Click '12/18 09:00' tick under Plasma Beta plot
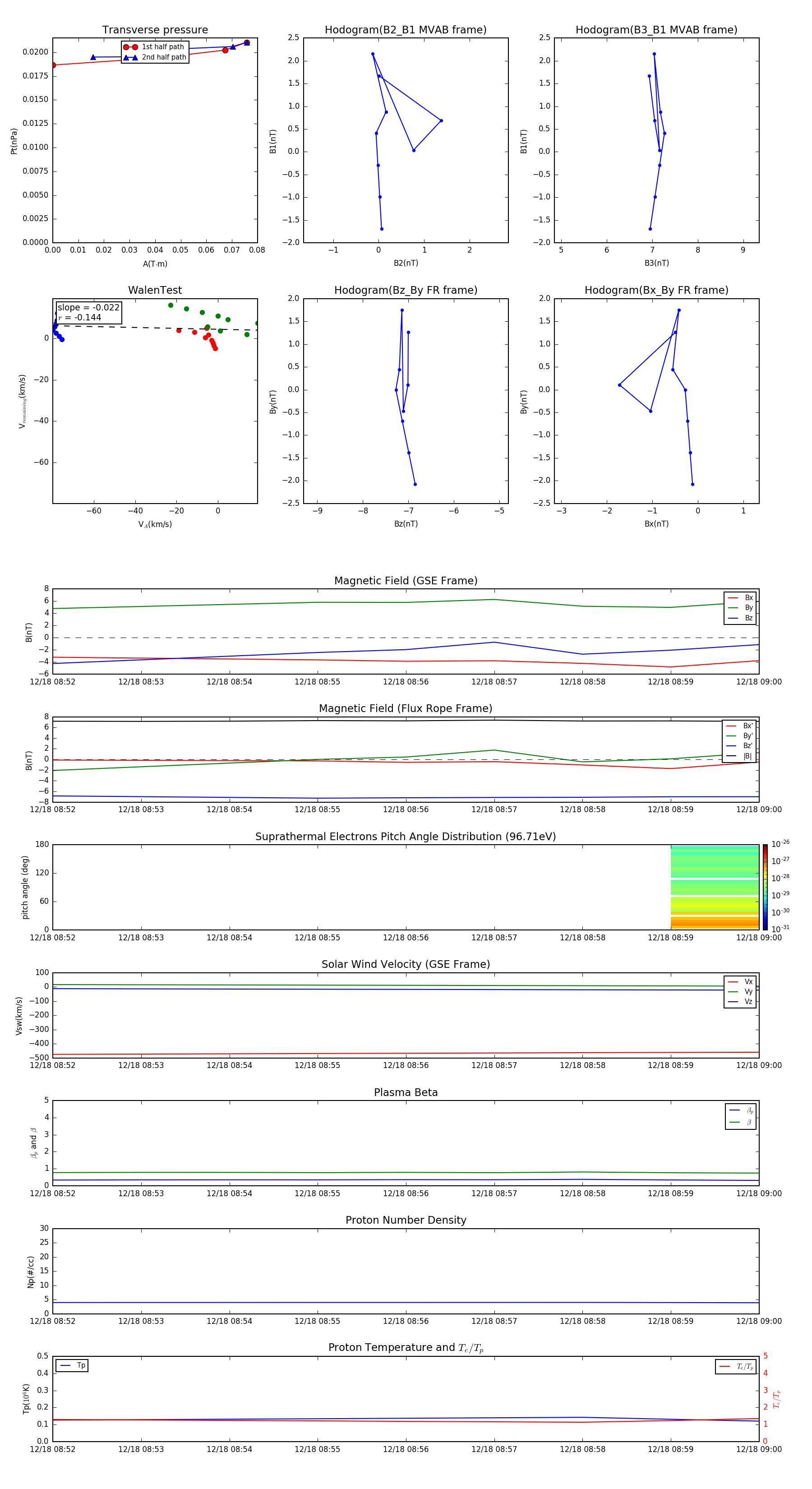 (x=759, y=1193)
